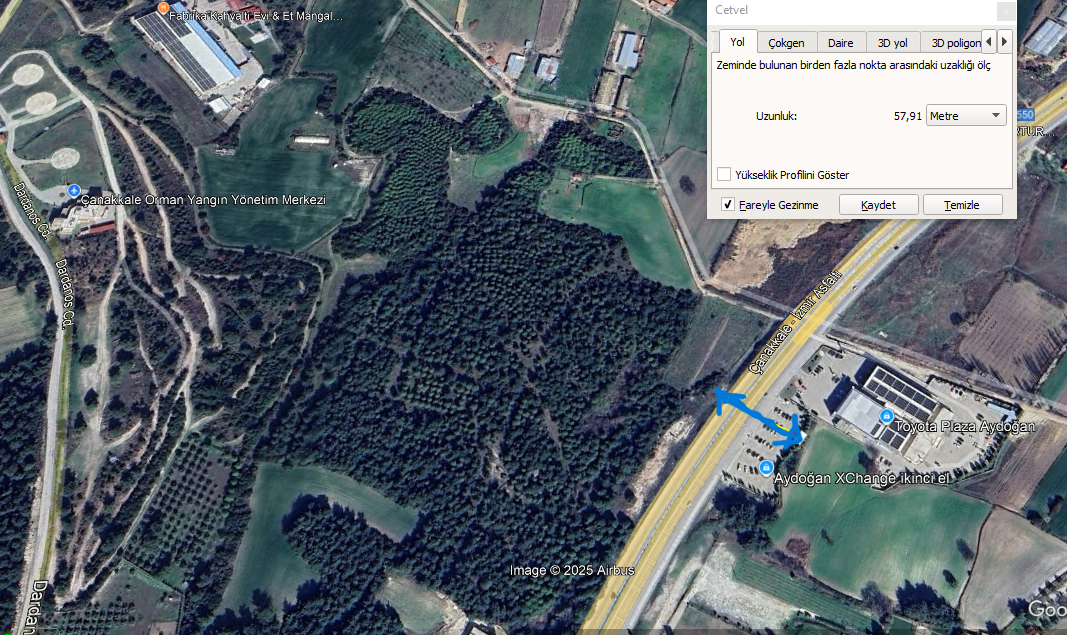Disable the Fareyle Gezinme checkbox
Viewport: 1067px width, 635px height.
click(728, 204)
